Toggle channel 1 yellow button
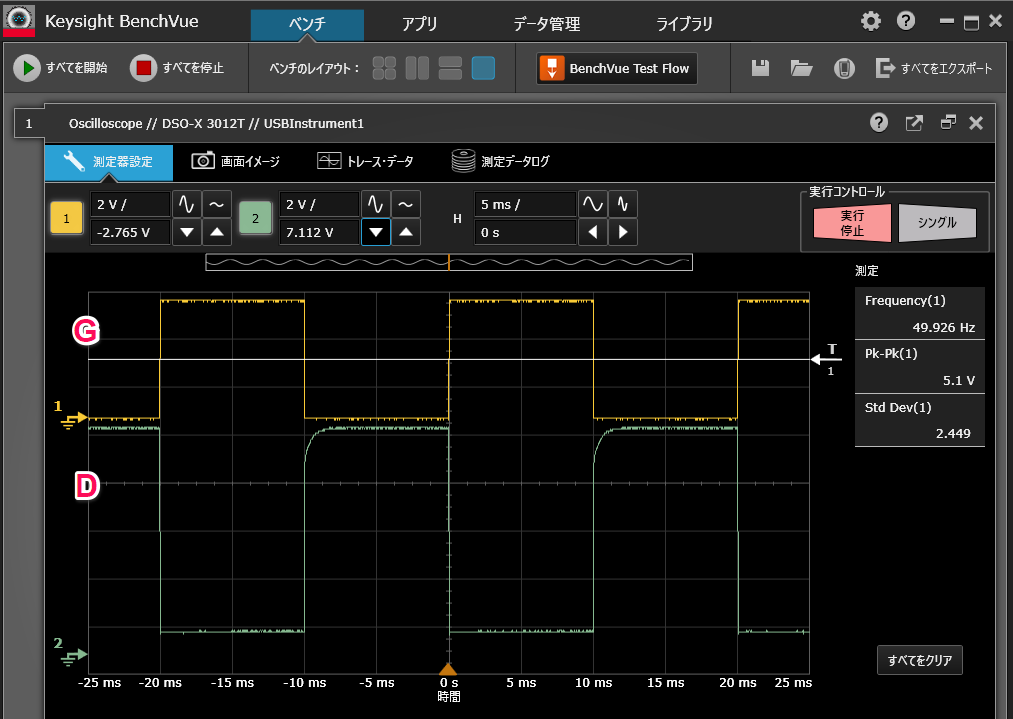Screen dimensions: 1013x719 click(67, 217)
